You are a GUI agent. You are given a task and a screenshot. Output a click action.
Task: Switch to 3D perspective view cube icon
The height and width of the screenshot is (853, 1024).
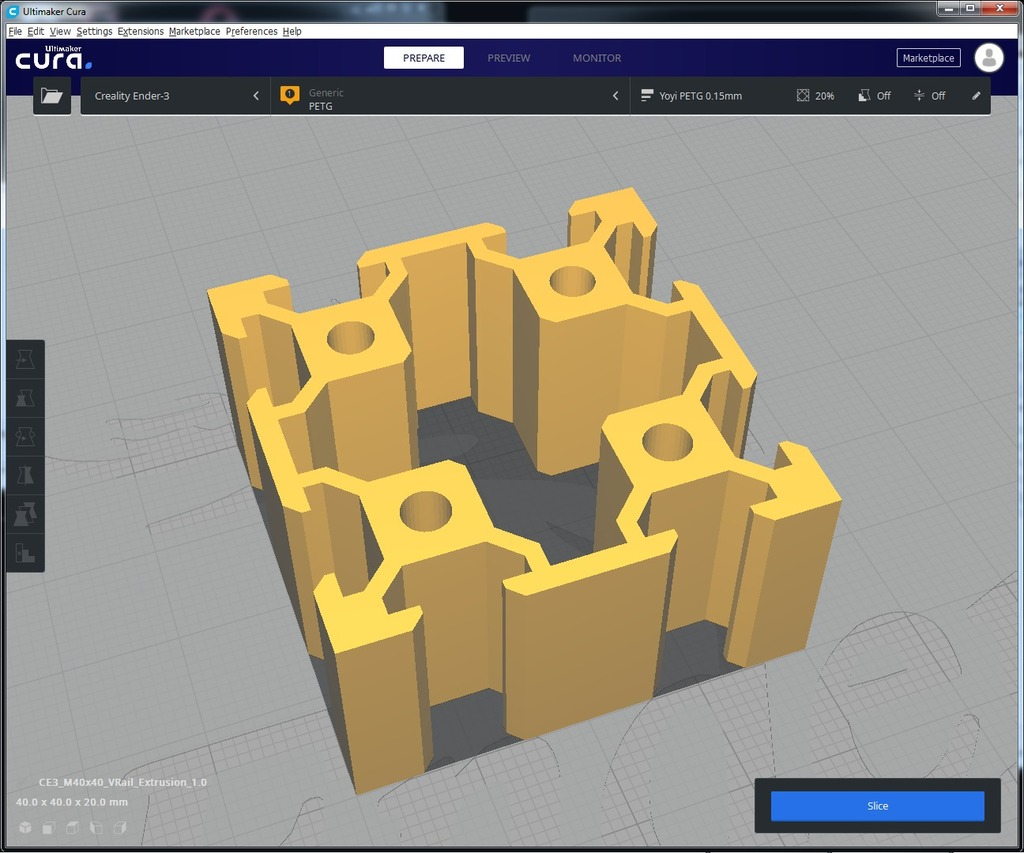25,828
